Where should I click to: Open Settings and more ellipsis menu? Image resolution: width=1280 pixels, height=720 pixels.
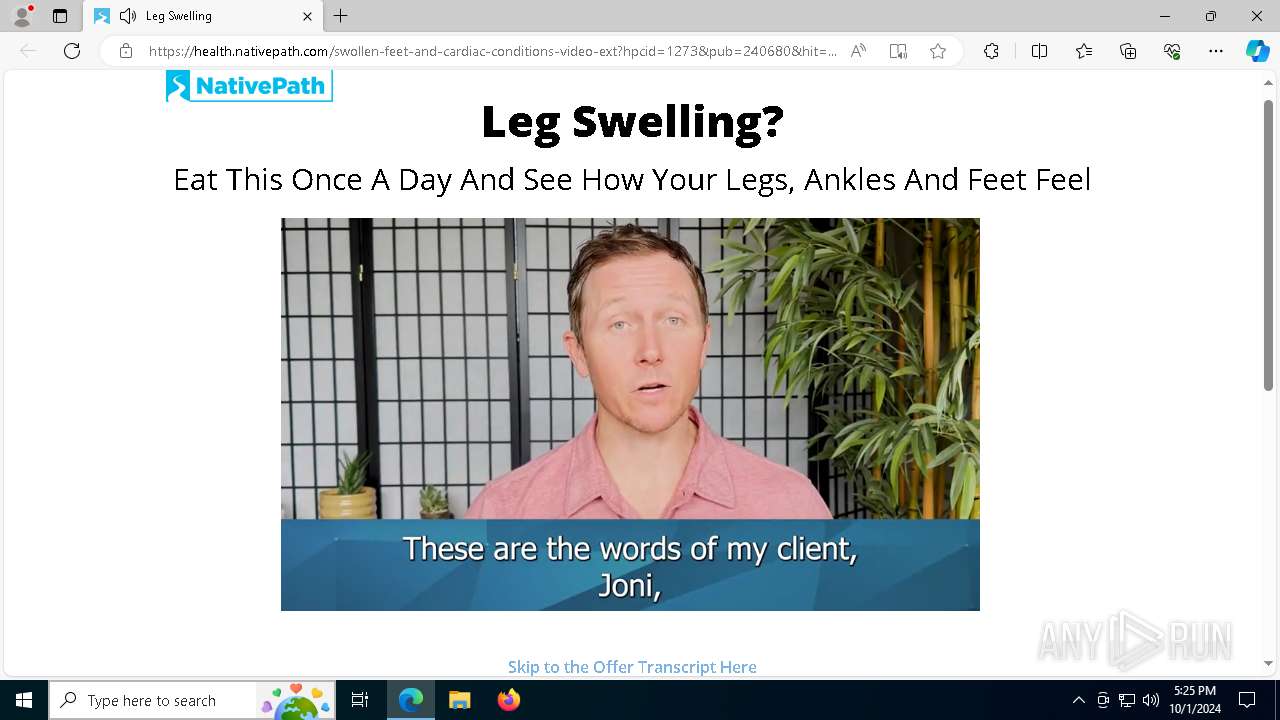1216,51
